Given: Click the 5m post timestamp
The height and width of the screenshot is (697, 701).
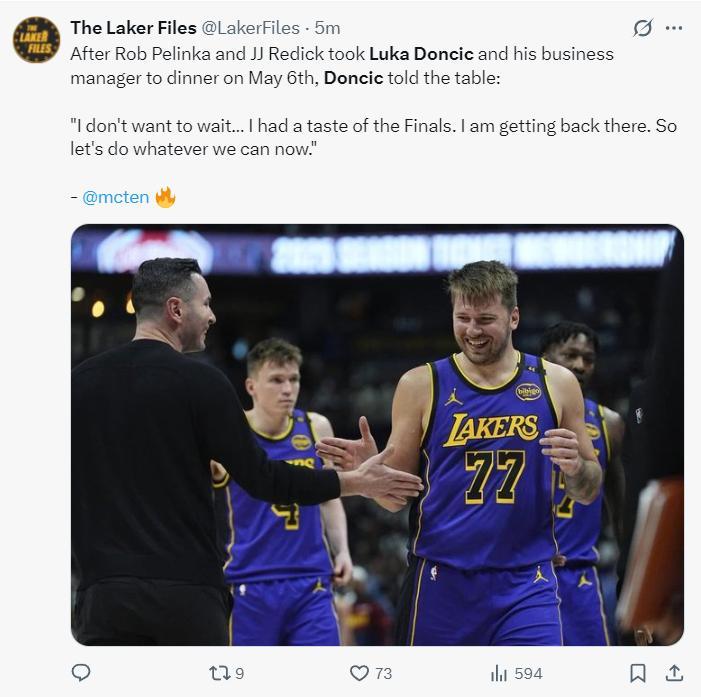Looking at the screenshot, I should point(327,28).
